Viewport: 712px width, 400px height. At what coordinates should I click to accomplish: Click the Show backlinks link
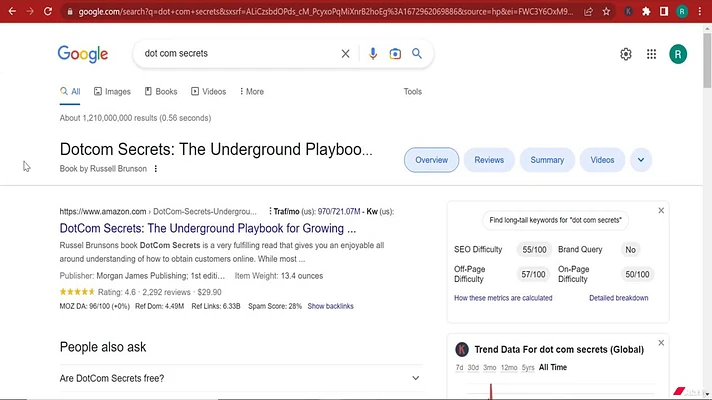[x=330, y=306]
